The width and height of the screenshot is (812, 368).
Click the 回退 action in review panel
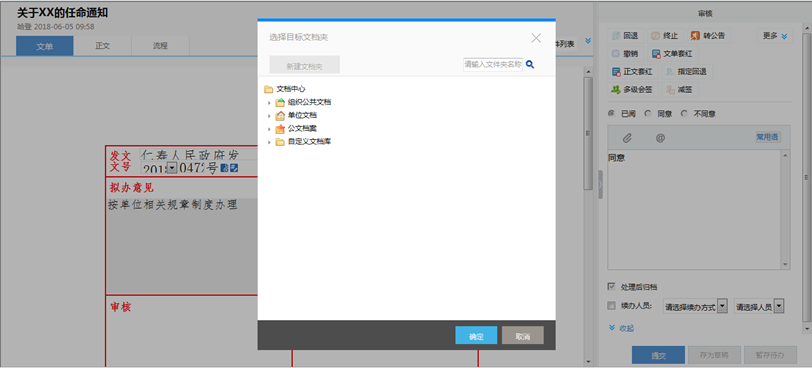pyautogui.click(x=625, y=36)
